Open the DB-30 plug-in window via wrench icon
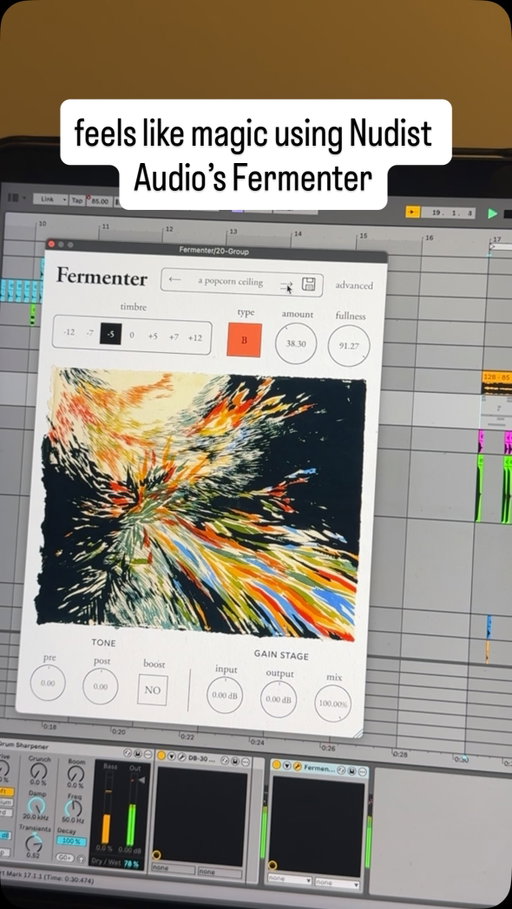The width and height of the screenshot is (512, 909). point(181,757)
